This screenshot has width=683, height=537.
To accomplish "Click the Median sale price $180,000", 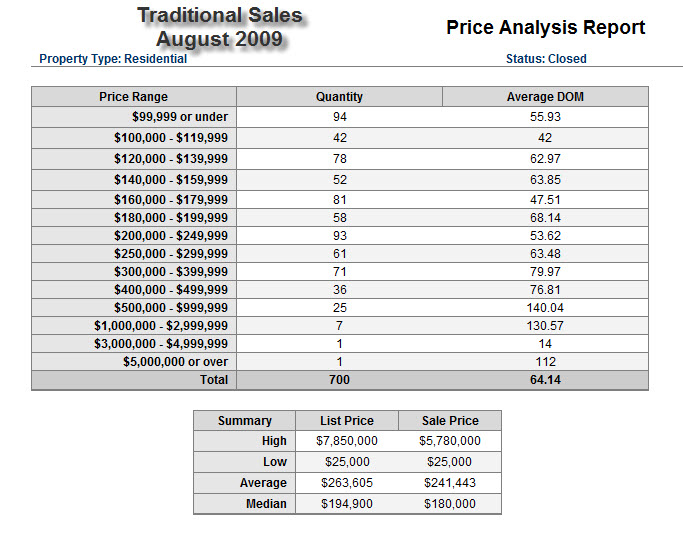I will pyautogui.click(x=449, y=504).
